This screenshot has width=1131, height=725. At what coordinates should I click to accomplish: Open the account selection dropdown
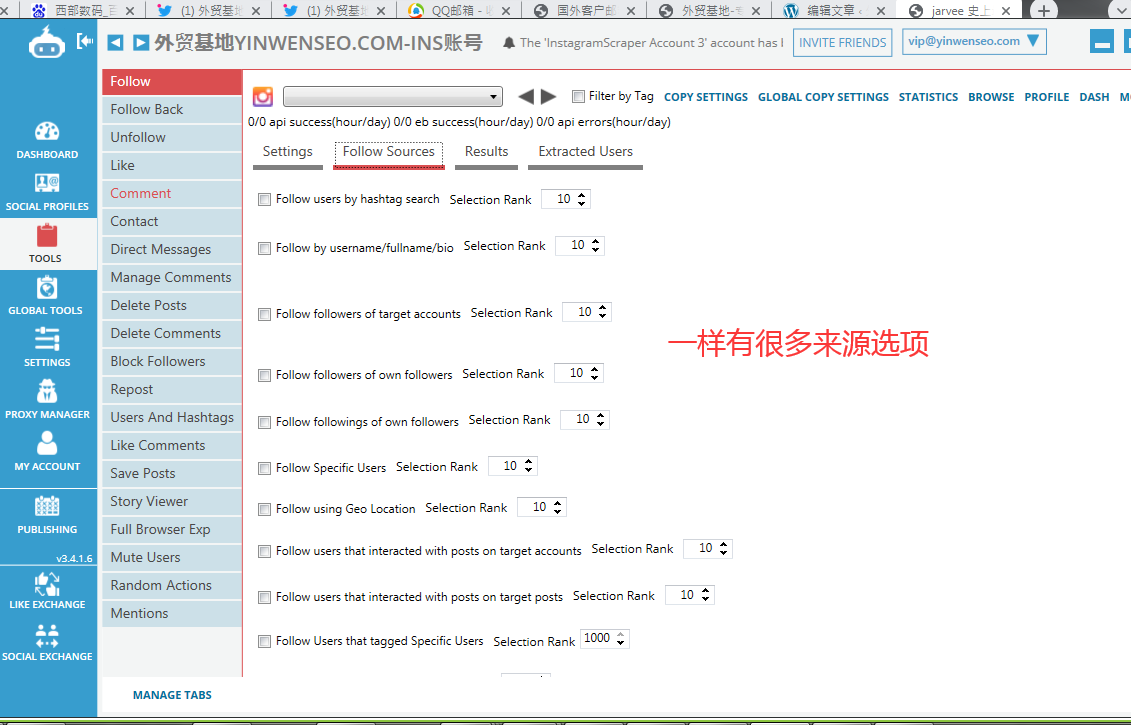(x=392, y=96)
